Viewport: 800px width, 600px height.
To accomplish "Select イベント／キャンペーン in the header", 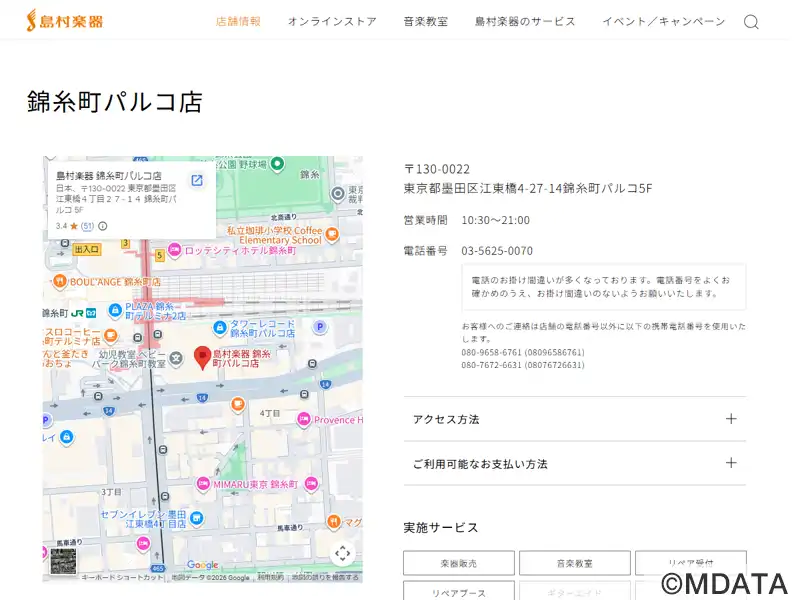I will (663, 21).
